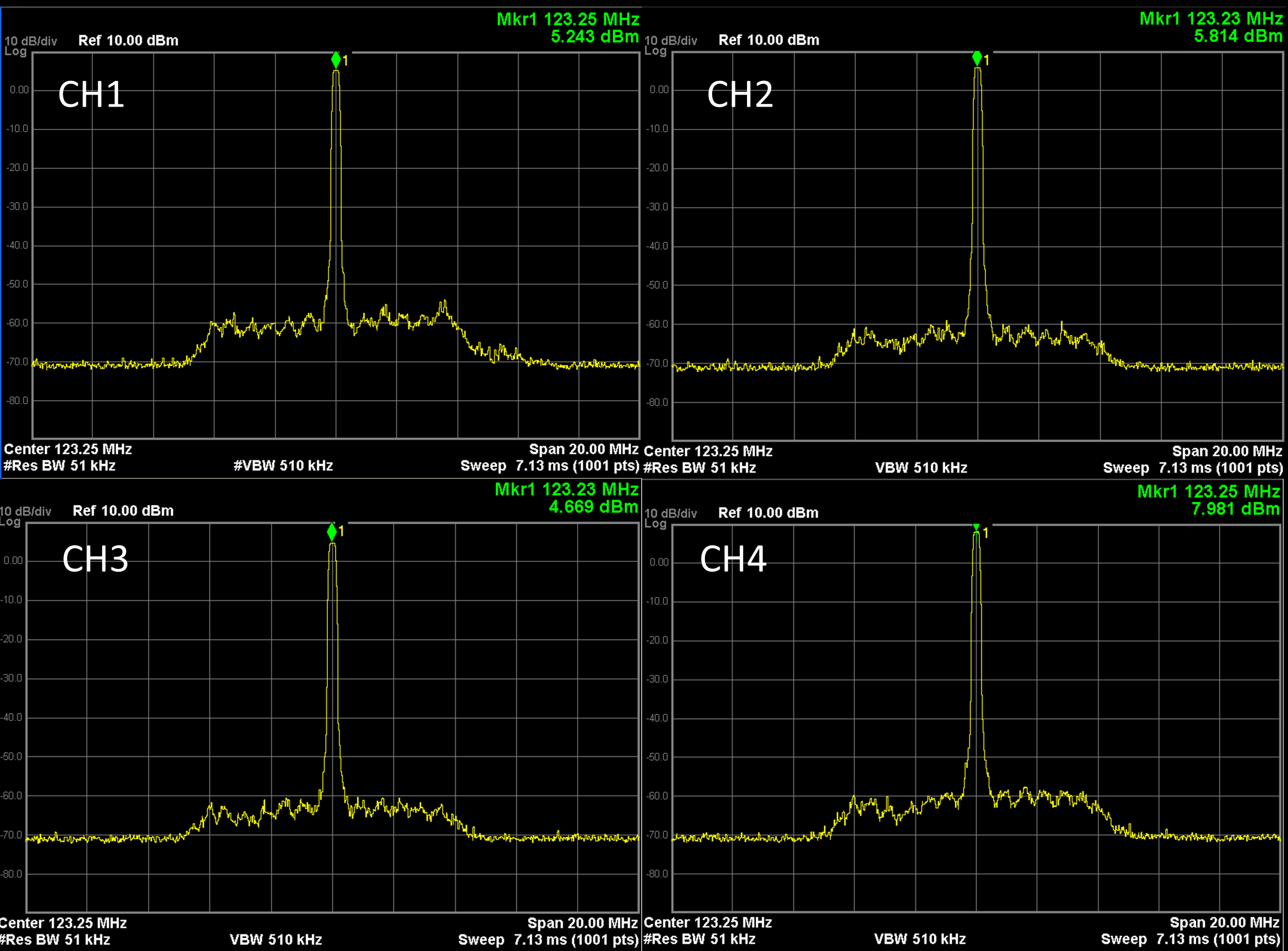
Task: Click CH3 Center 123.25 MHz value
Action: (63, 923)
